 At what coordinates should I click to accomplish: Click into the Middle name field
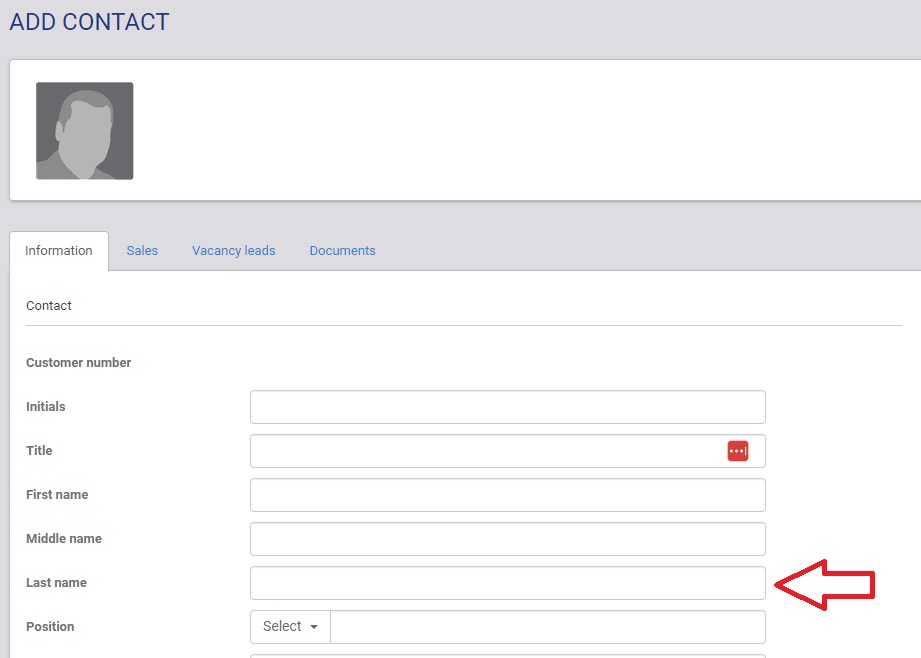click(x=507, y=539)
